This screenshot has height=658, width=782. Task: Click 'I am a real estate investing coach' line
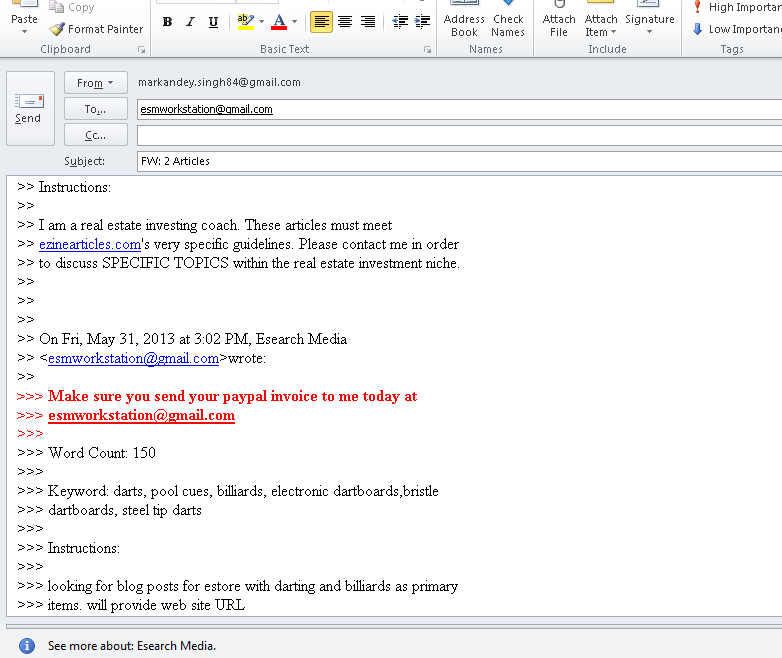pyautogui.click(x=215, y=225)
